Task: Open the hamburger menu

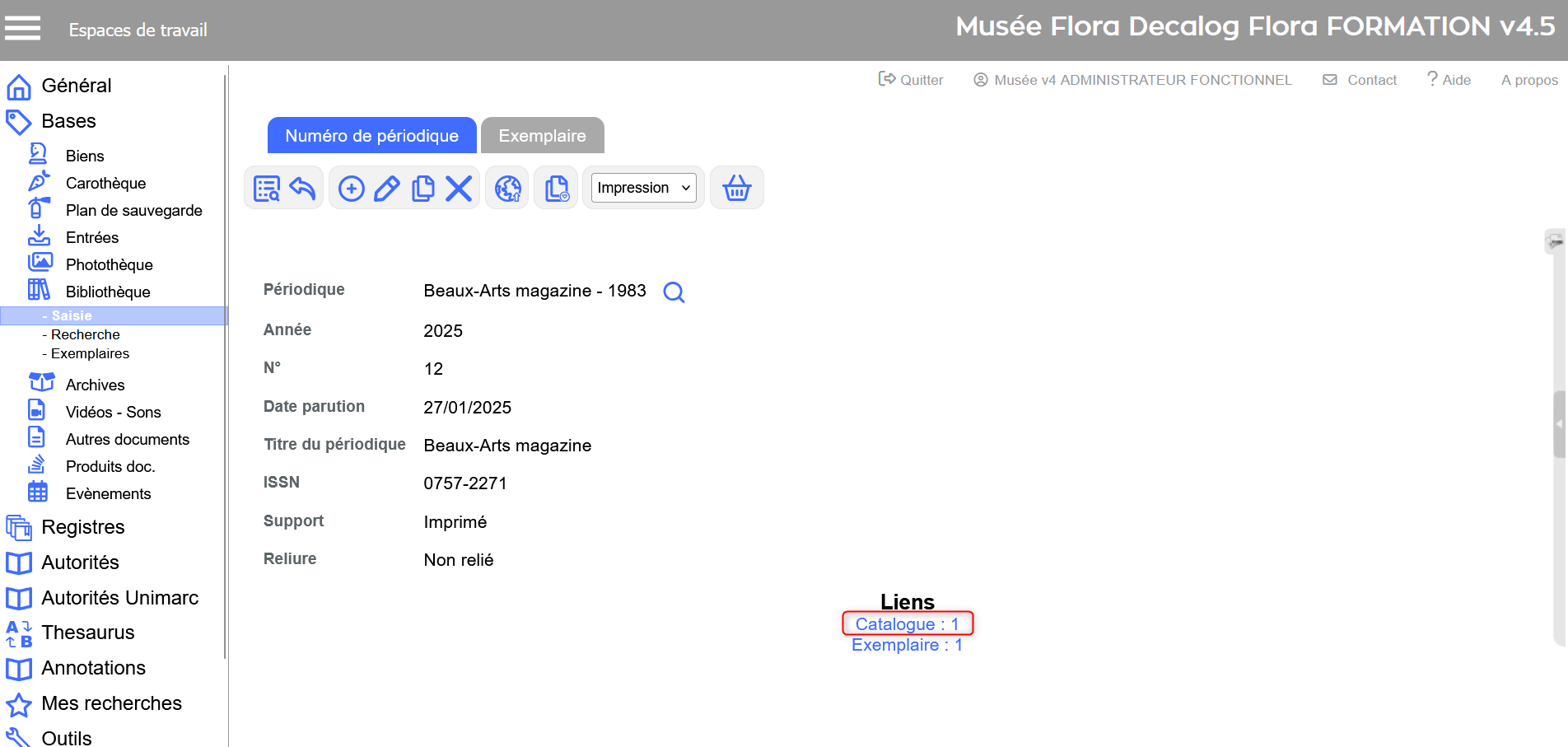Action: 22,29
